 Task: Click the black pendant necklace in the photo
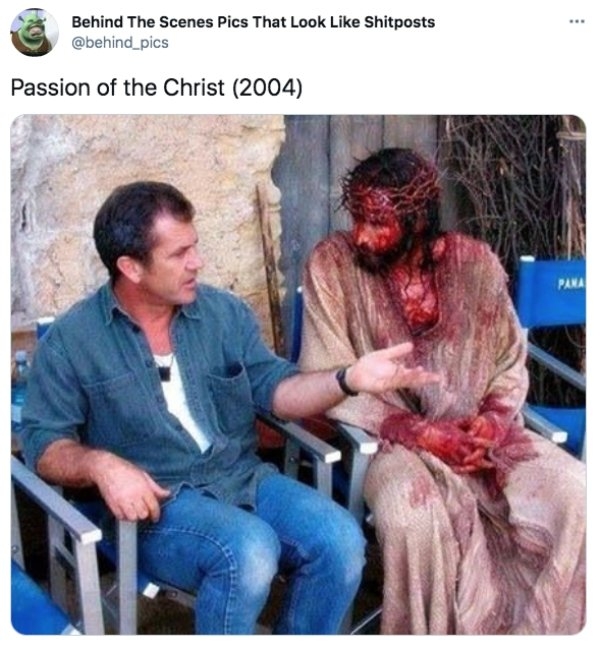pyautogui.click(x=164, y=373)
